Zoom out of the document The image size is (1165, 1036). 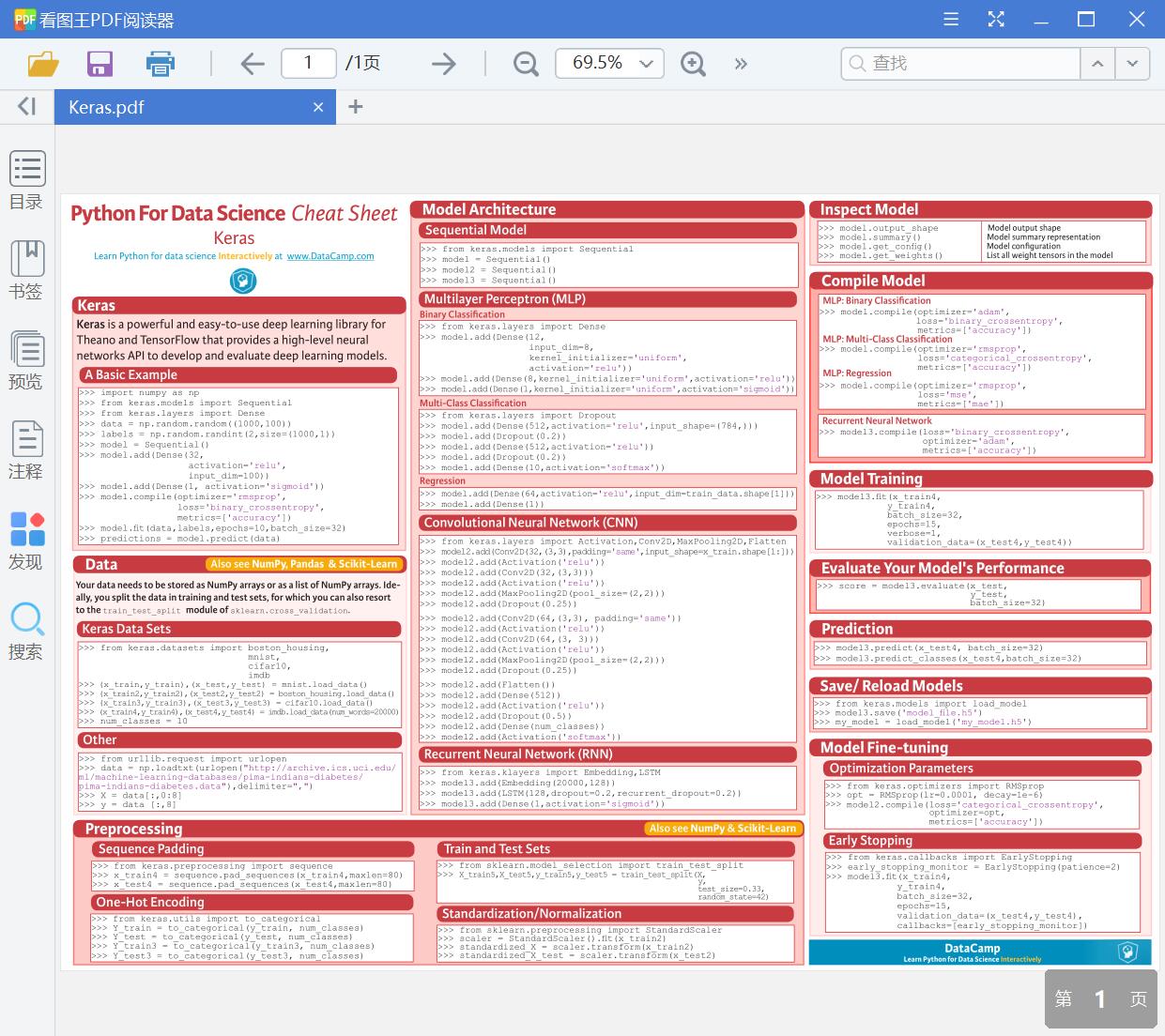(525, 63)
